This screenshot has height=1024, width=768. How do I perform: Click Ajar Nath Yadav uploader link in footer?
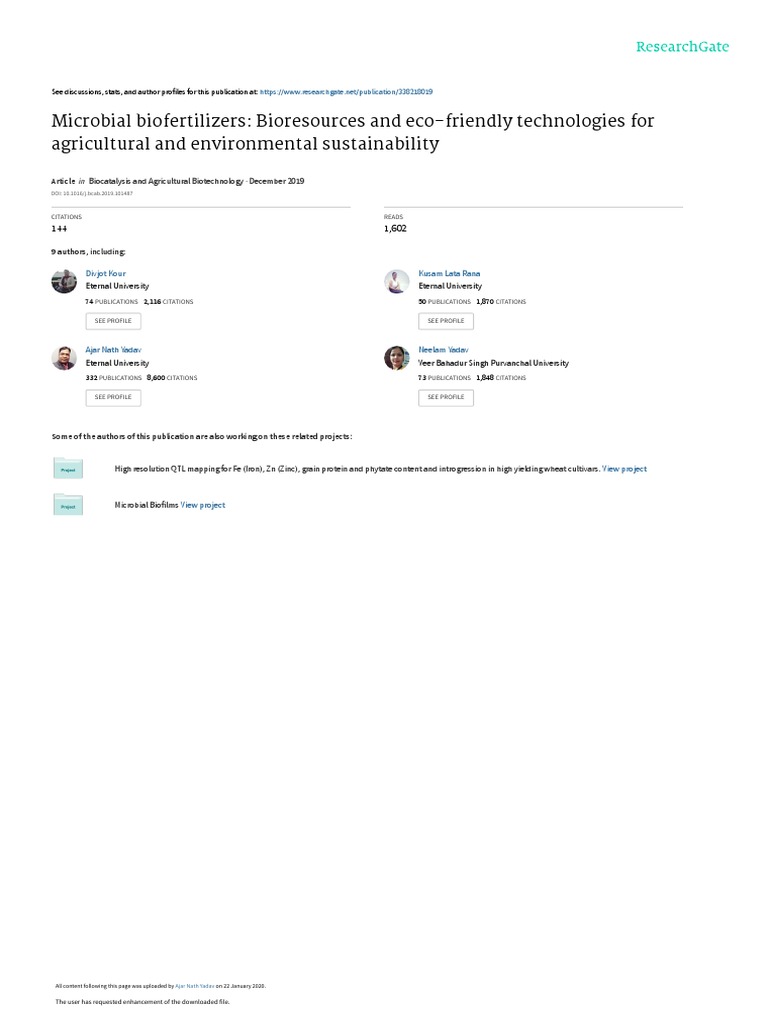[x=195, y=985]
